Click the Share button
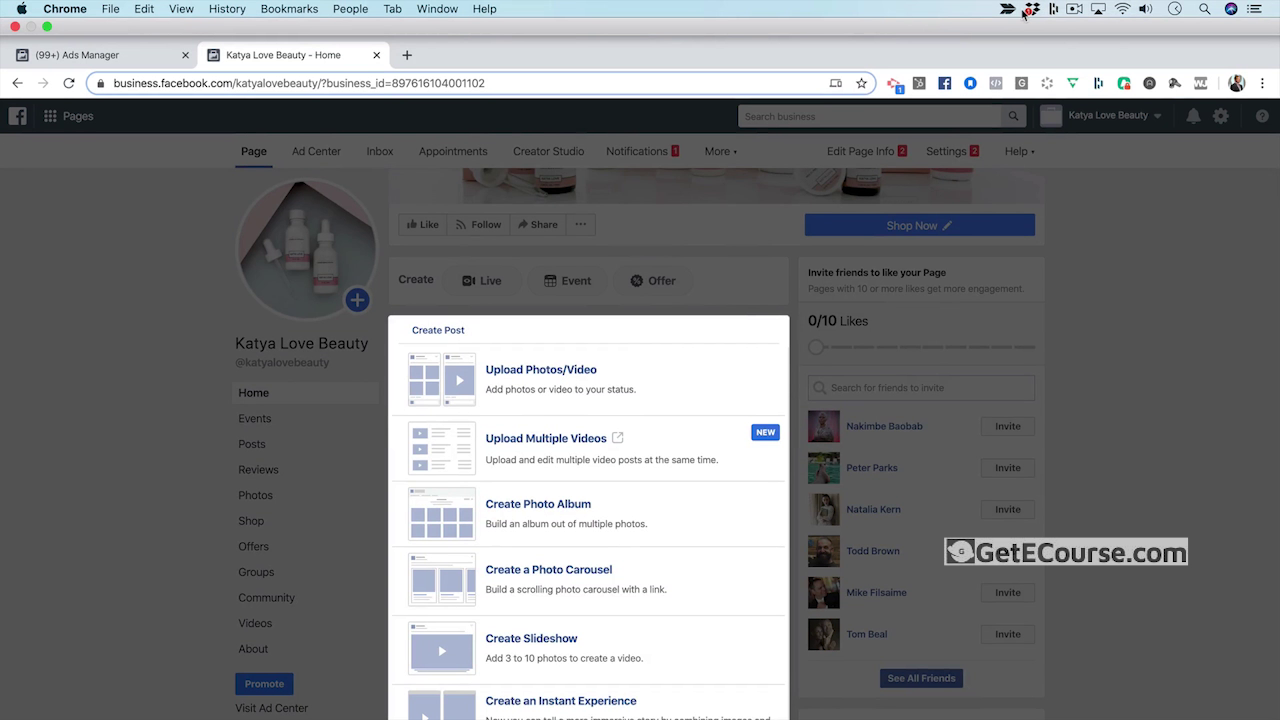The width and height of the screenshot is (1280, 720). coord(537,225)
